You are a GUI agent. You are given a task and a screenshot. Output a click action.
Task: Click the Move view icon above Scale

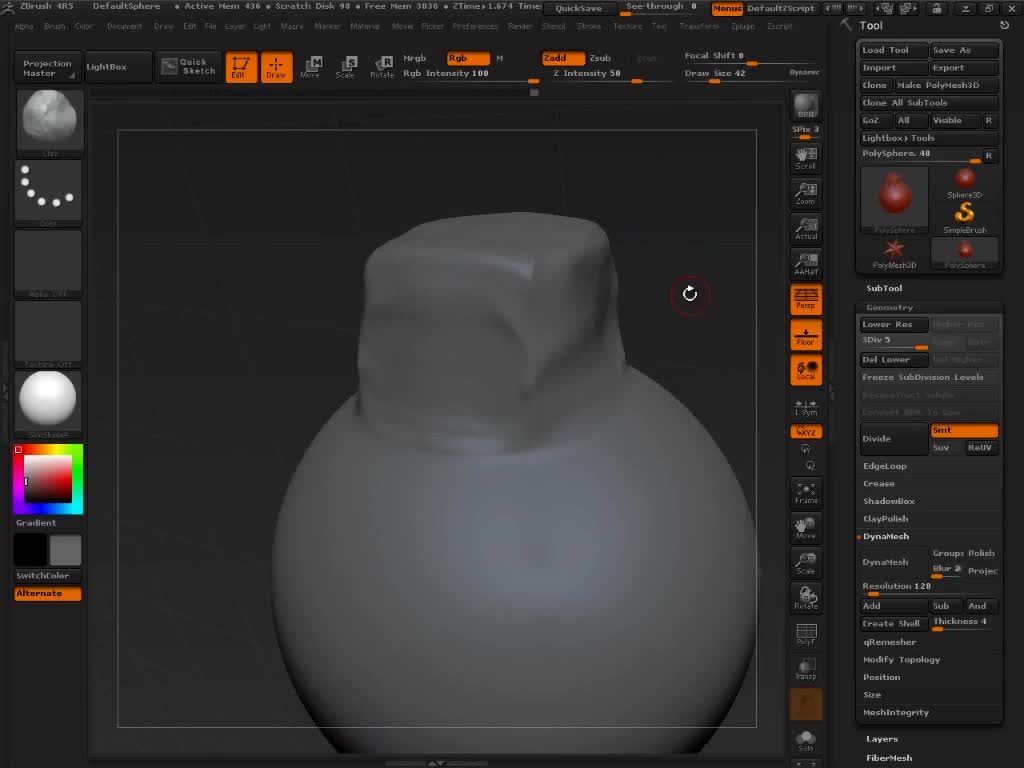(x=806, y=528)
